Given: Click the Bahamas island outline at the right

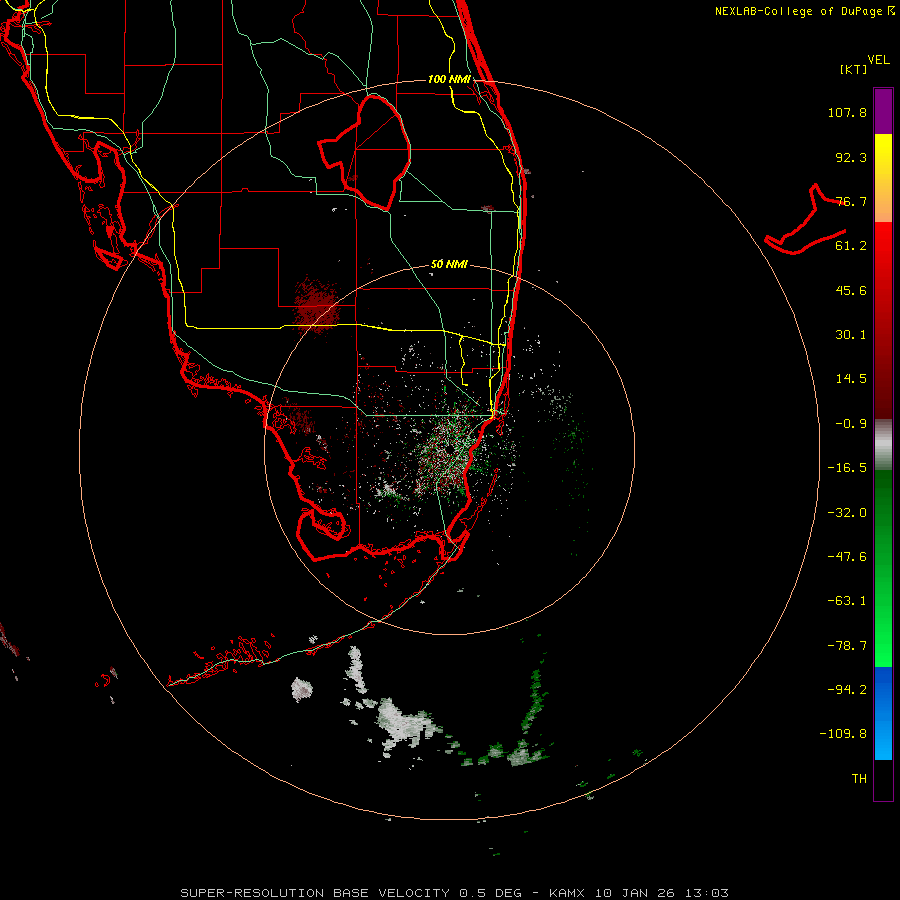Looking at the screenshot, I should 806,221.
